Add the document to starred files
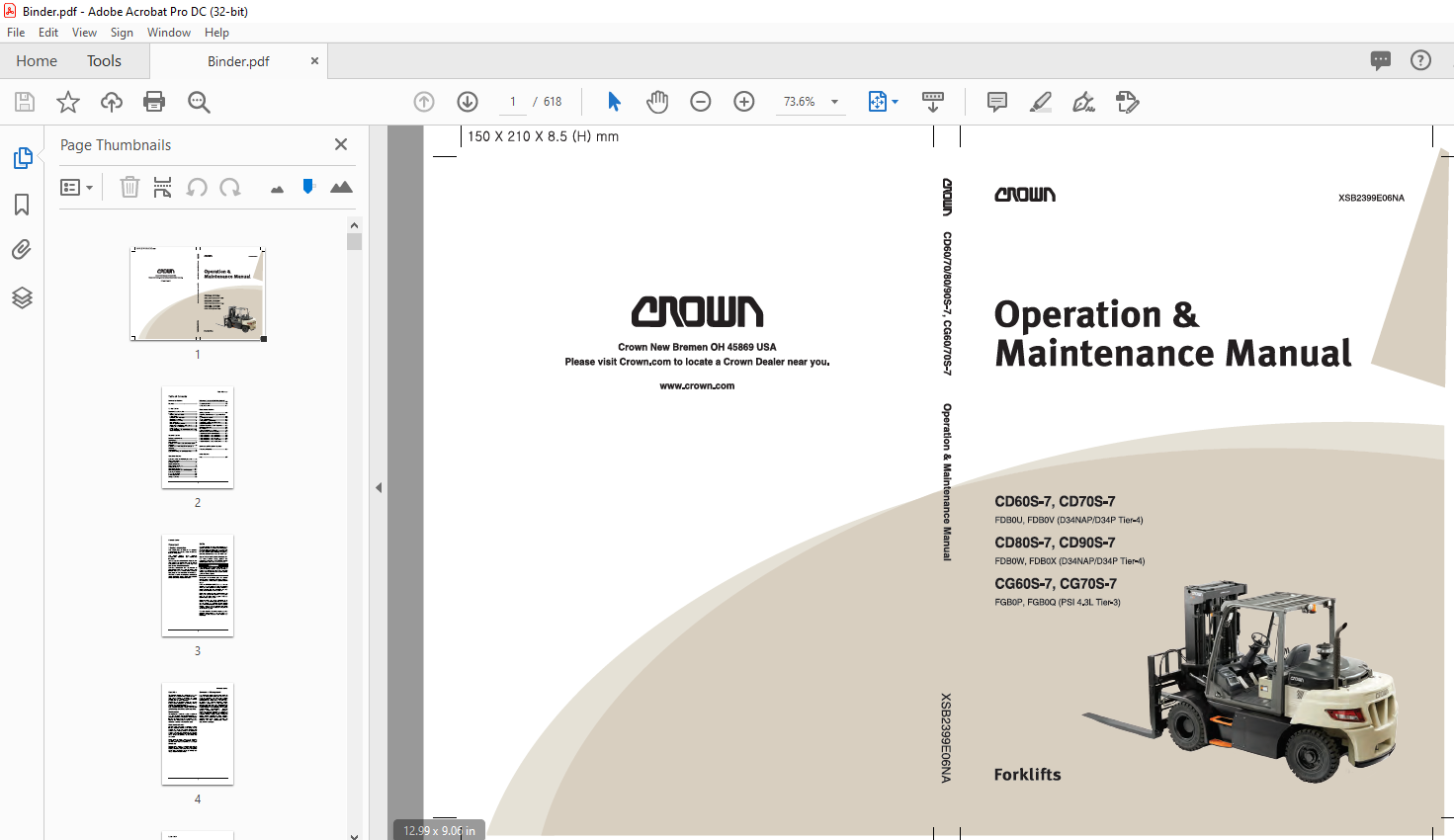 pyautogui.click(x=68, y=102)
